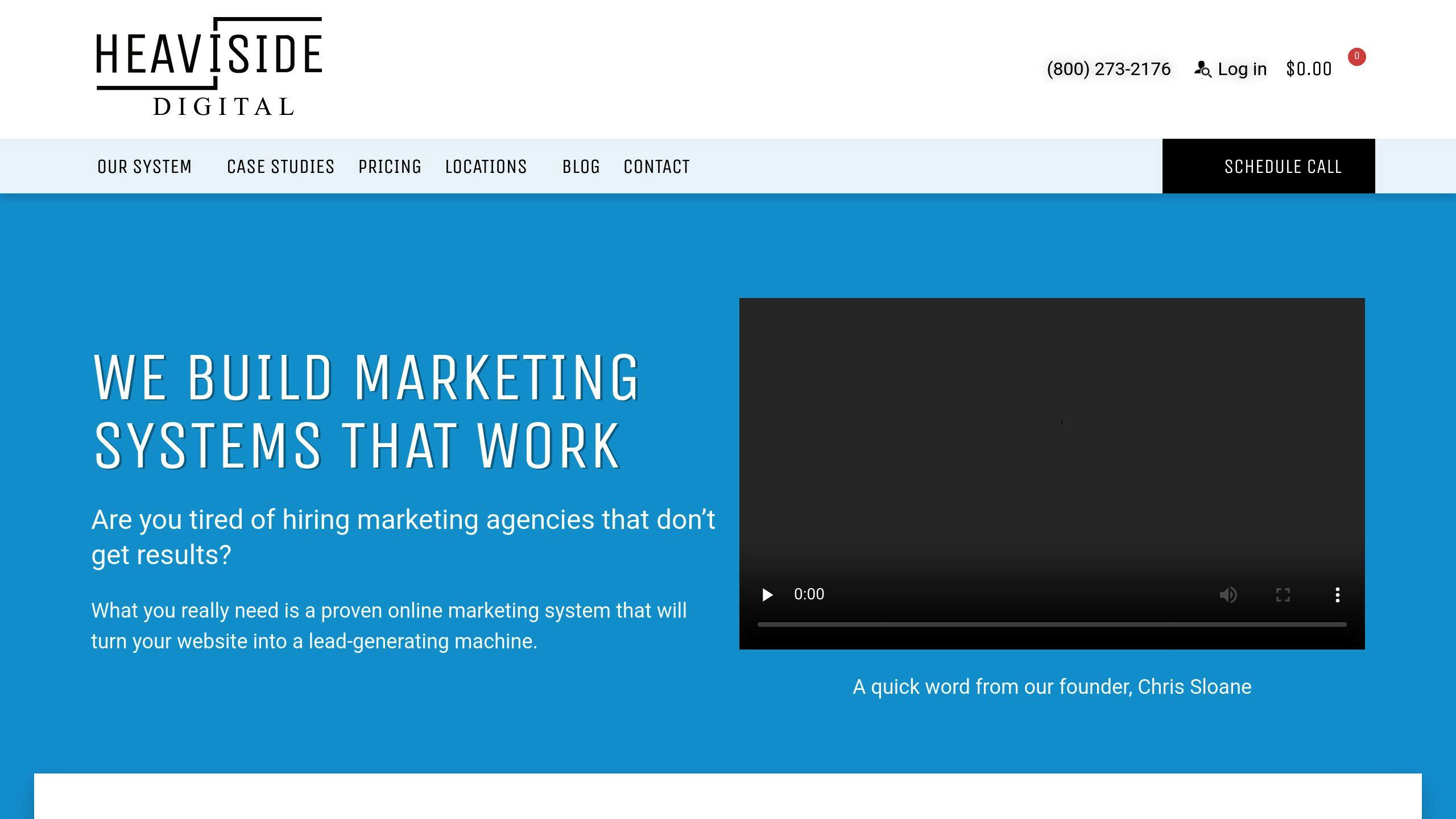
Task: Click the video progress bar
Action: tap(1052, 624)
